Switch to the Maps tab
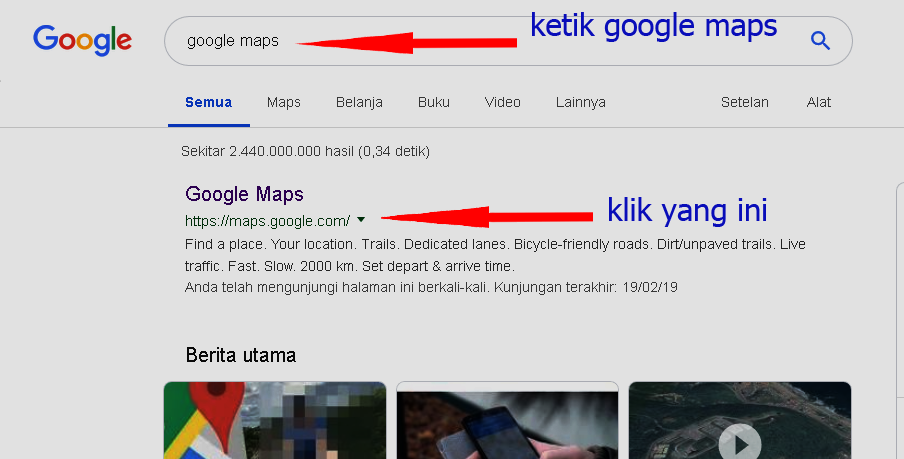Screen dimensions: 904x459 coord(284,103)
